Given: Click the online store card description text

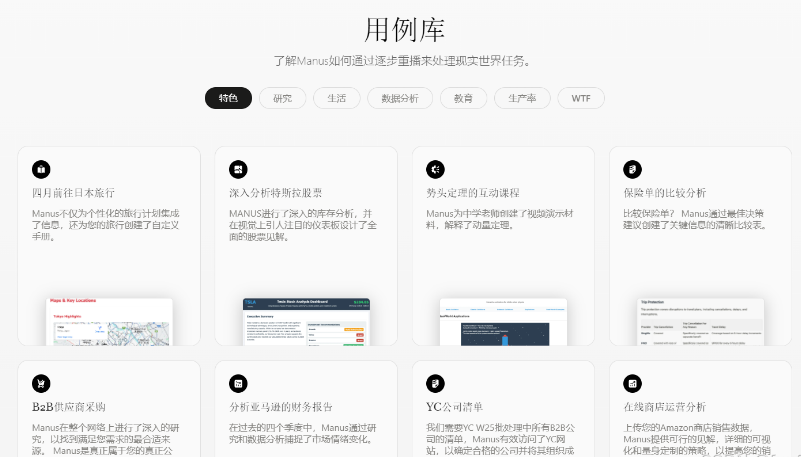Looking at the screenshot, I should coord(697,440).
